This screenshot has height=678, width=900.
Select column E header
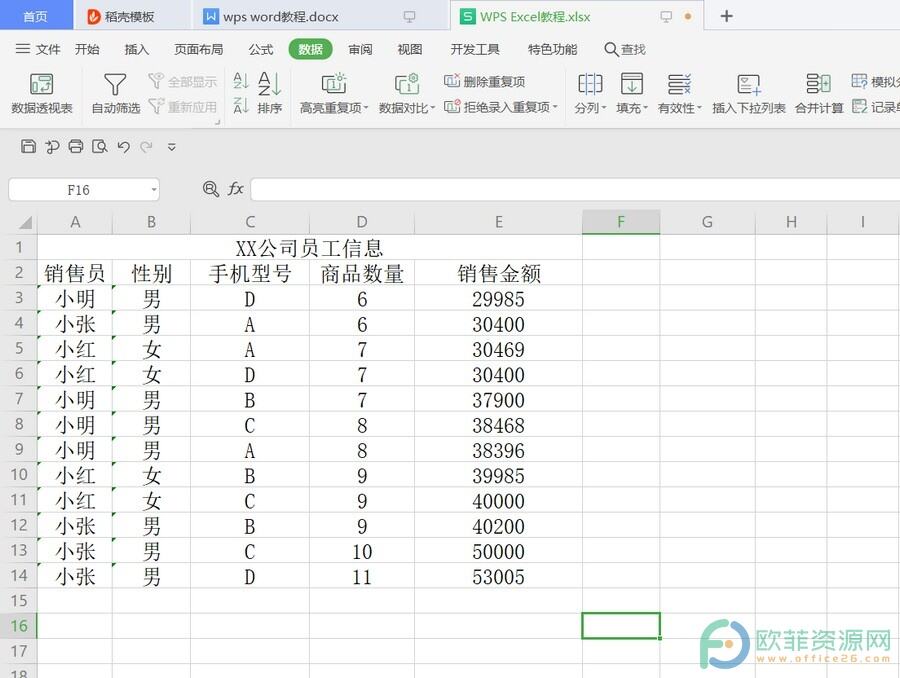pyautogui.click(x=498, y=222)
